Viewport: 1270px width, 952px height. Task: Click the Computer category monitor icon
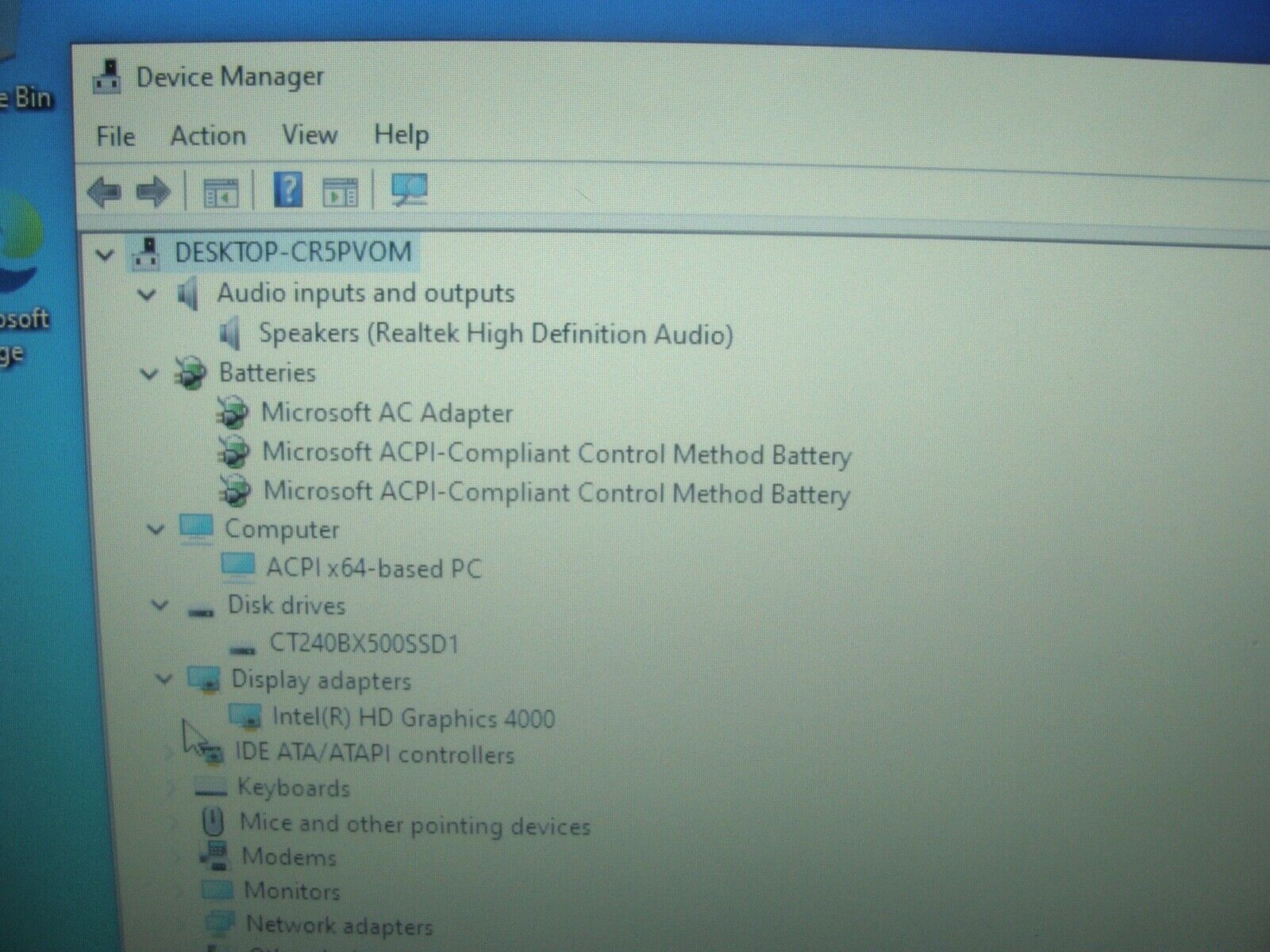tap(196, 529)
